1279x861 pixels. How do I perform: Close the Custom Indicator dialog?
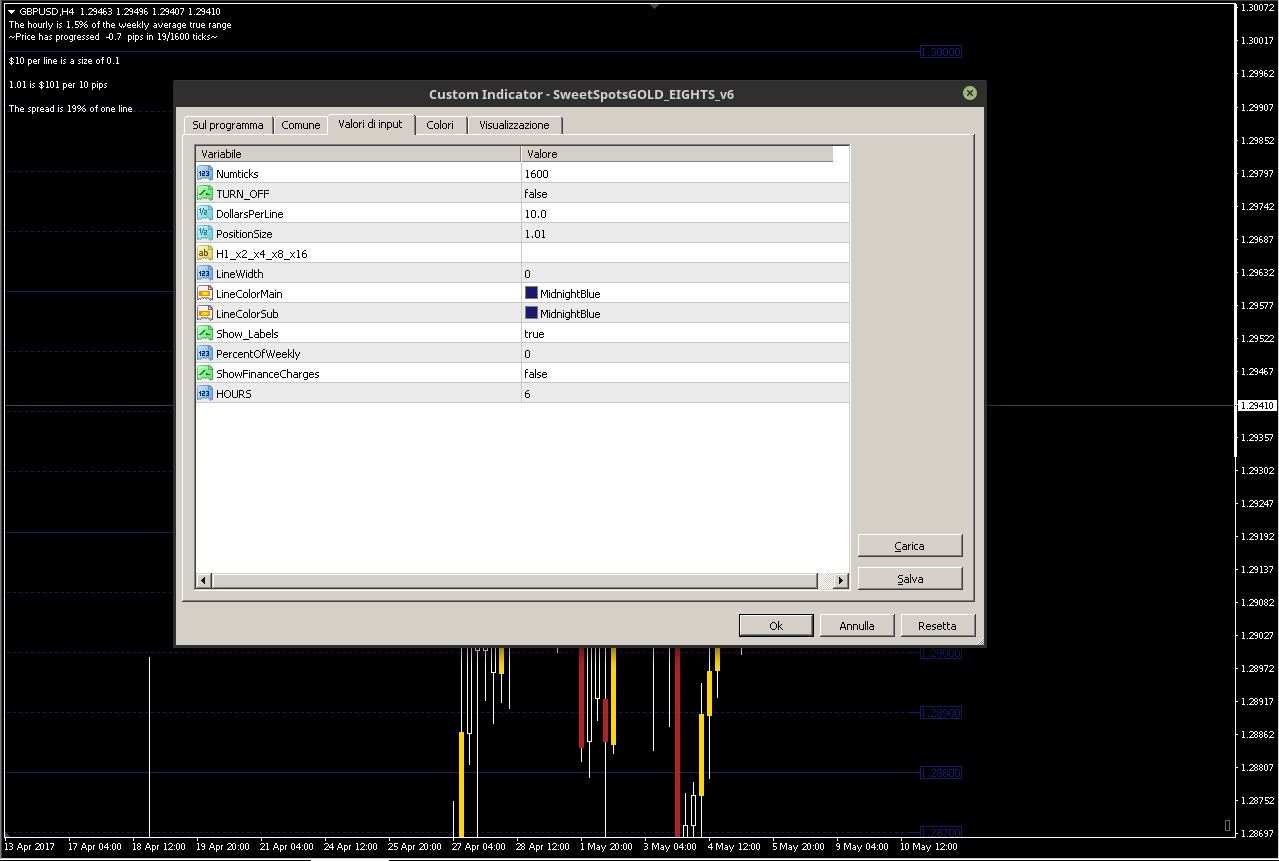pos(969,93)
